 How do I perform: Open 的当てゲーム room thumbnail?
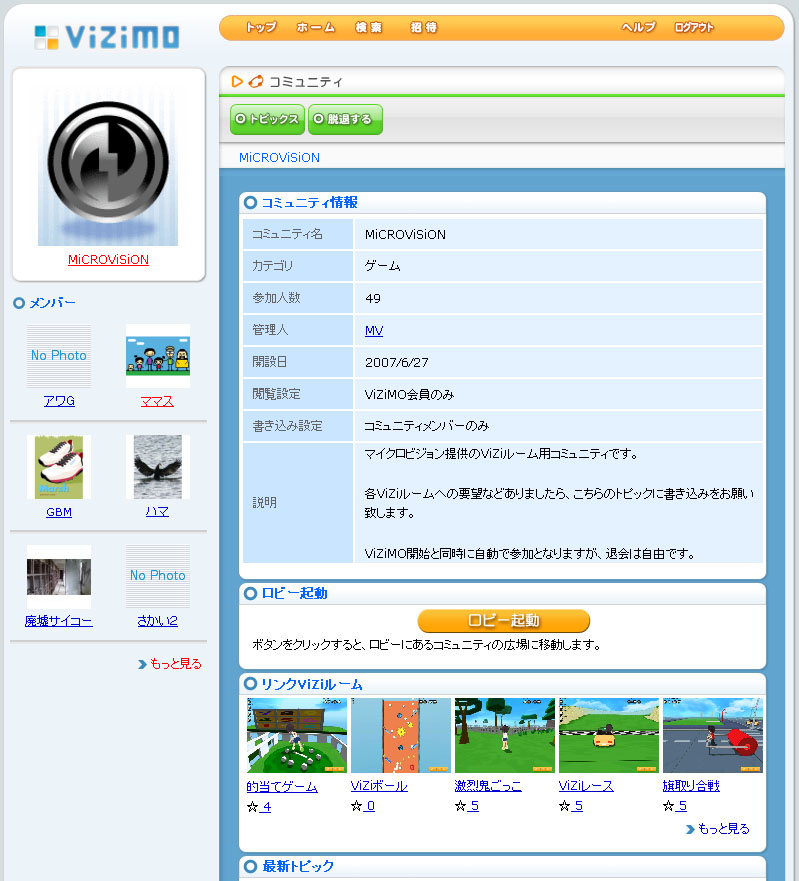[x=297, y=735]
